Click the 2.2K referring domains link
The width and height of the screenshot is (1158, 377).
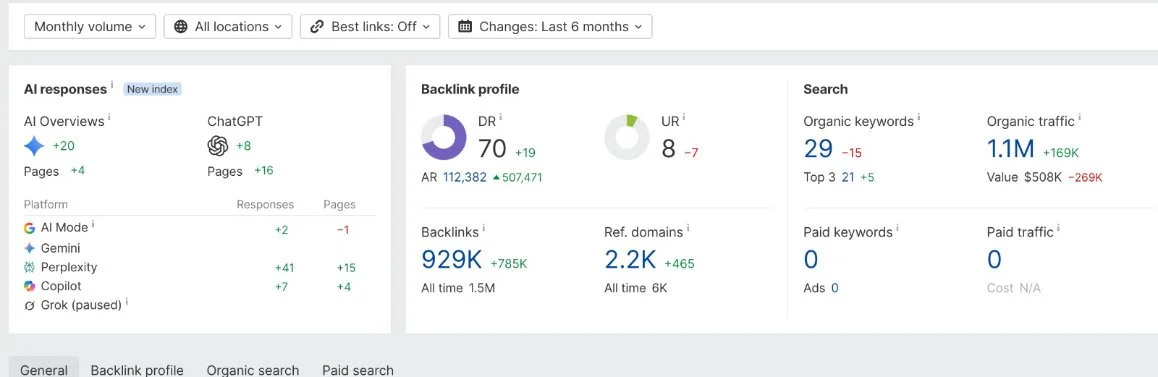coord(630,259)
